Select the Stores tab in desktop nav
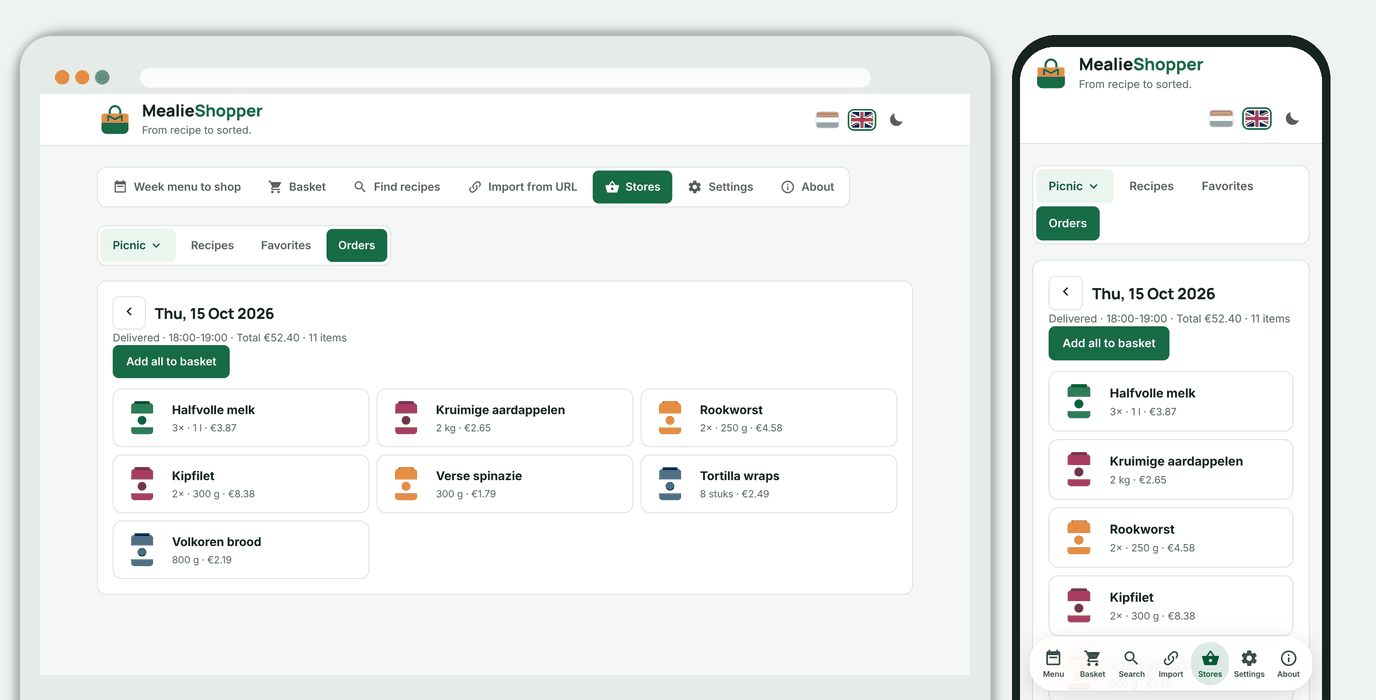This screenshot has height=700, width=1376. (x=633, y=187)
